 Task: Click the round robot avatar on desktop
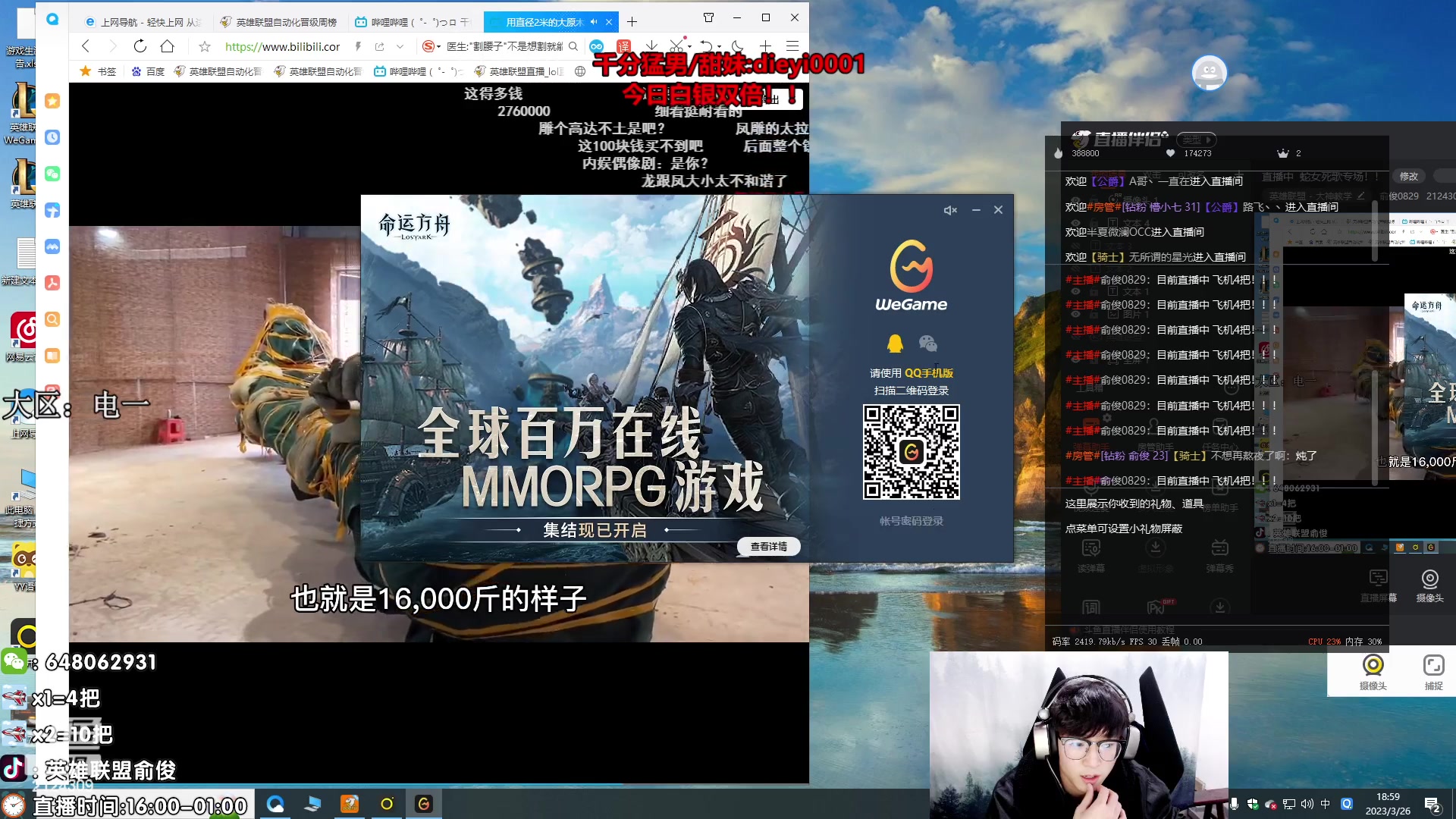point(1210,73)
